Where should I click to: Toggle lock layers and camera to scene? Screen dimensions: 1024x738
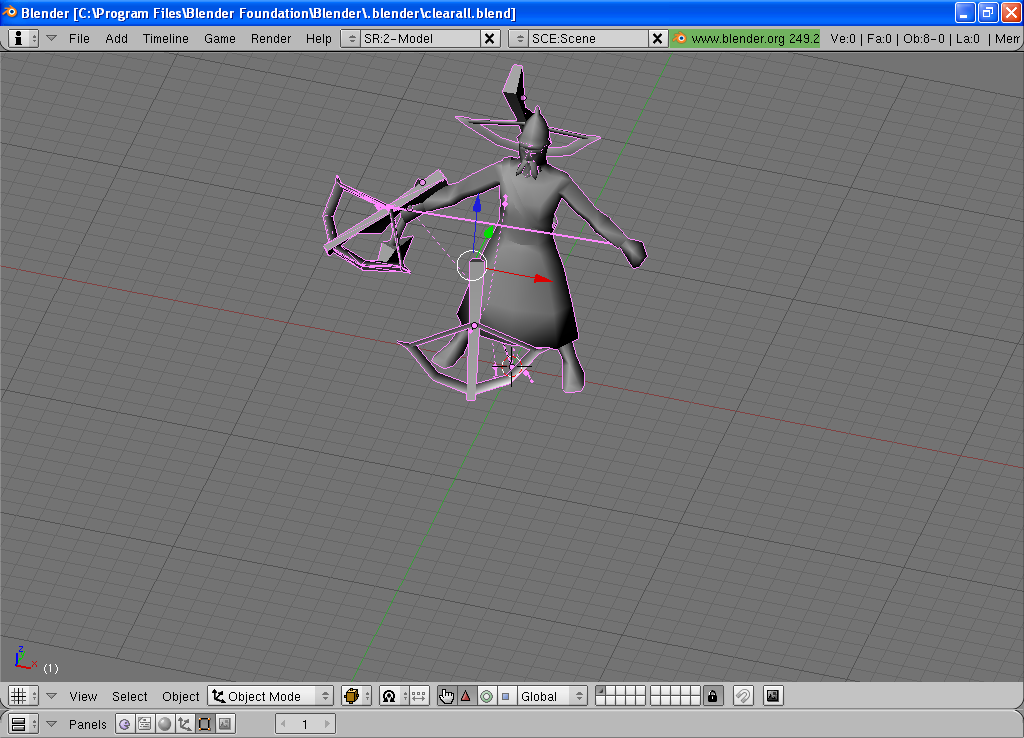click(712, 696)
